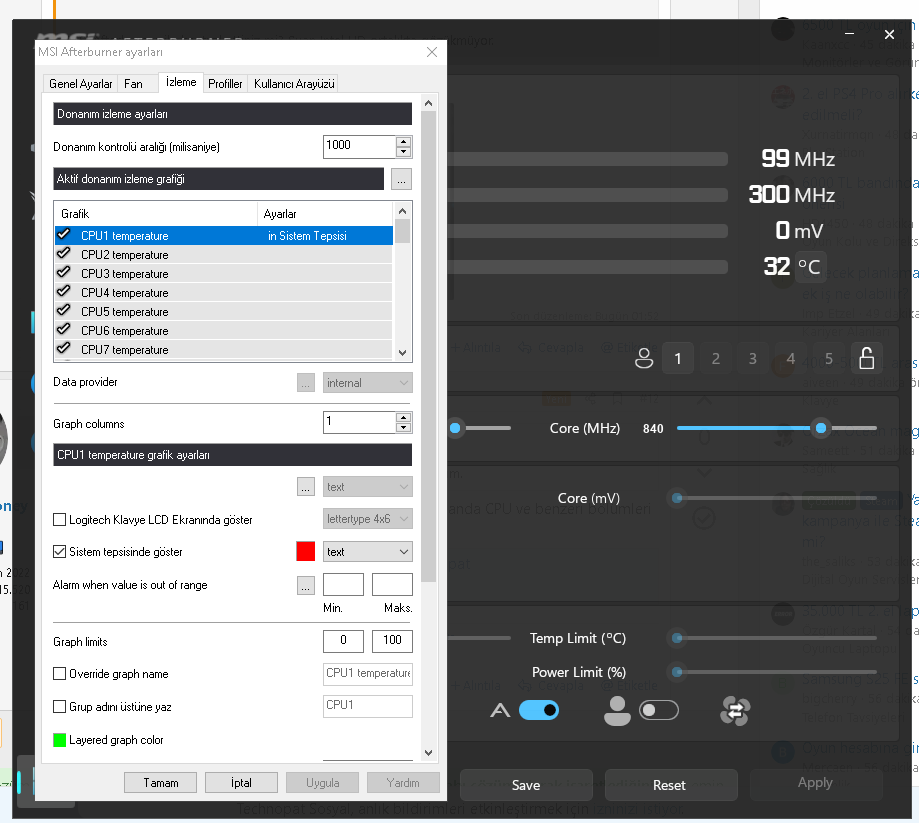Toggle the CPU3 temperature checkmark

tap(64, 273)
